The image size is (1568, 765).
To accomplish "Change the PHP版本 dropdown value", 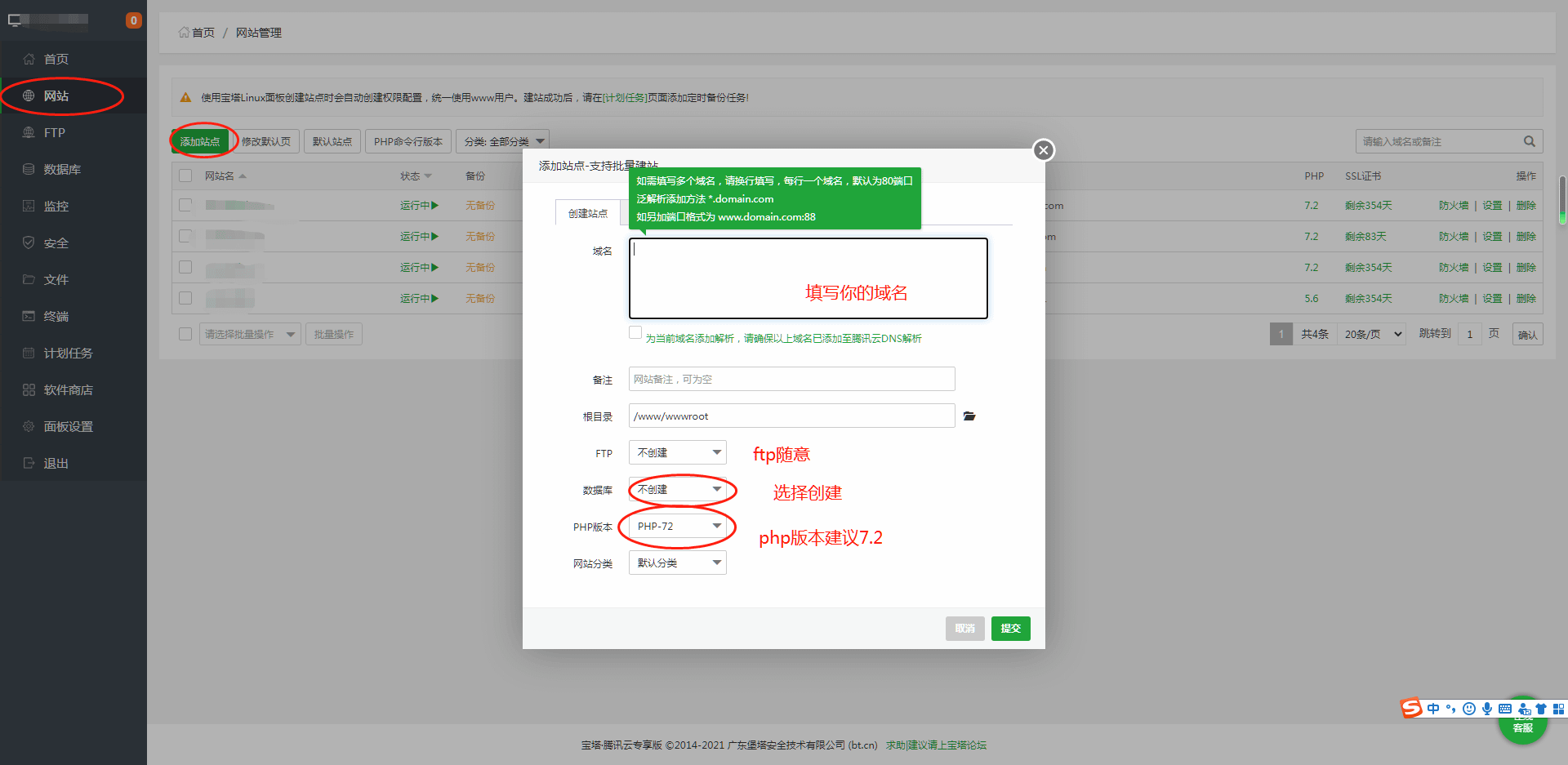I will pyautogui.click(x=677, y=526).
